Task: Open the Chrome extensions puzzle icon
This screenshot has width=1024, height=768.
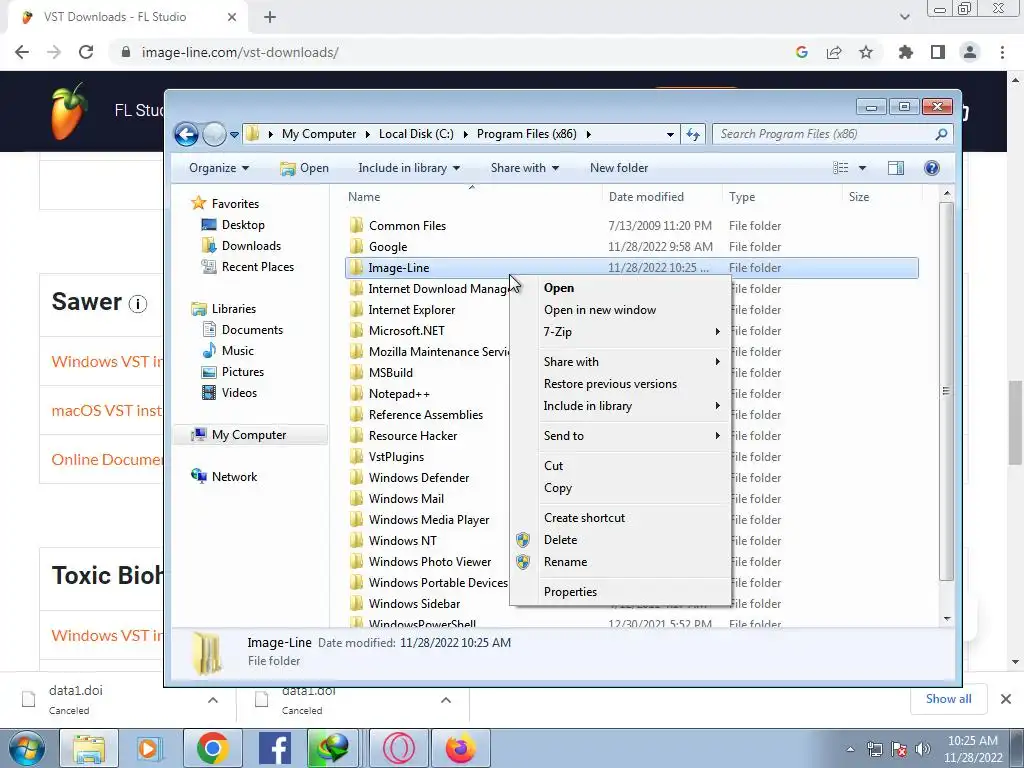Action: (x=906, y=52)
